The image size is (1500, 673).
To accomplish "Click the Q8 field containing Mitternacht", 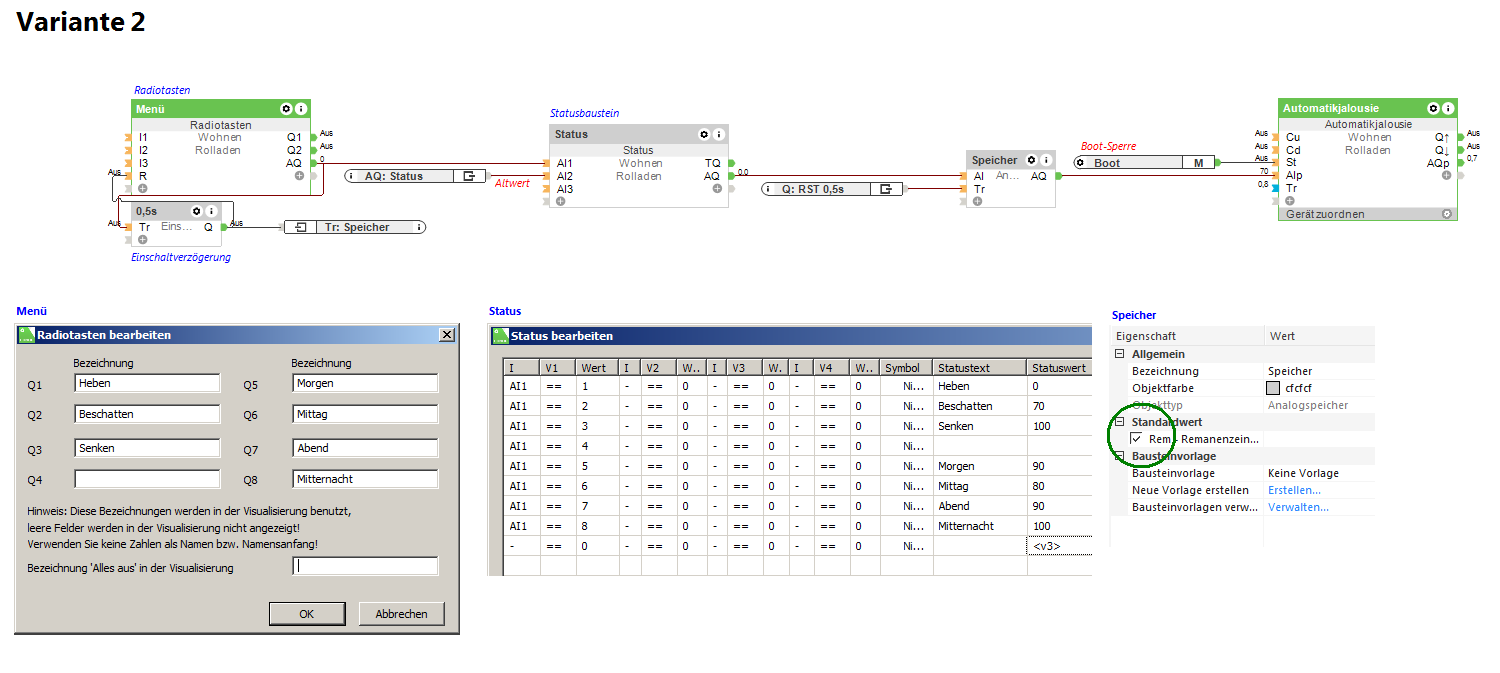I will pyautogui.click(x=365, y=479).
